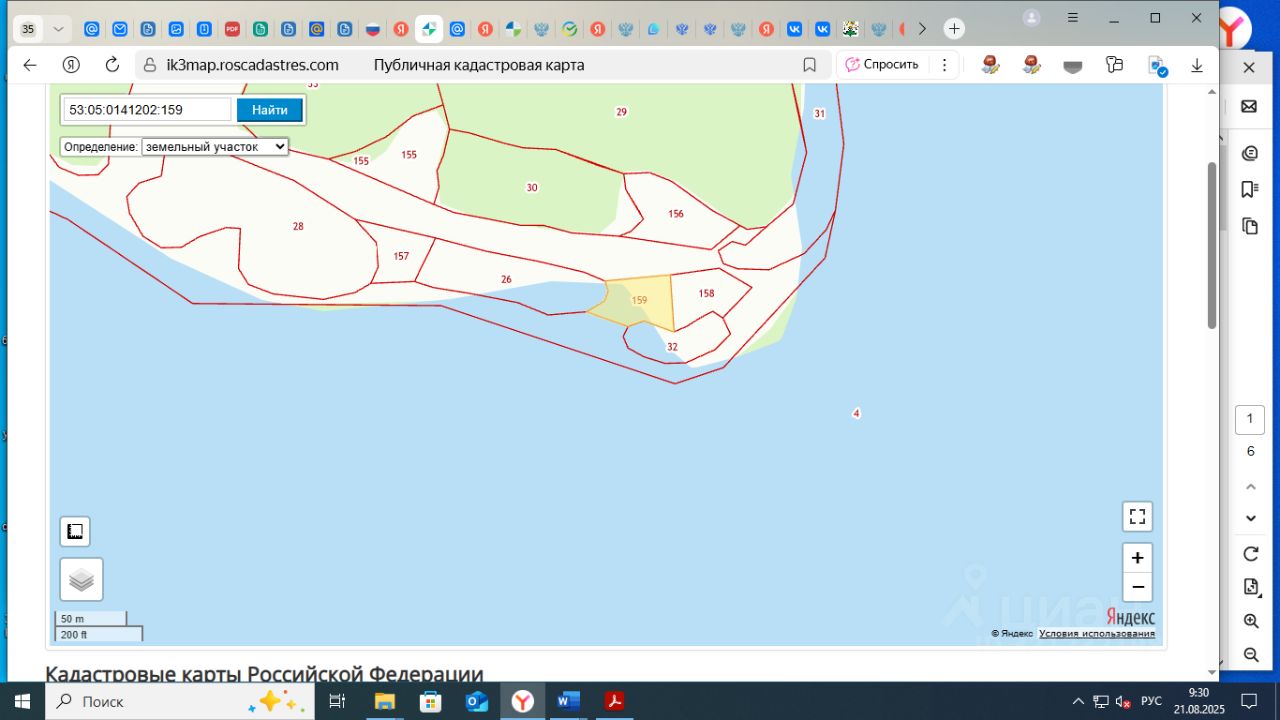Rotate the document with the rotate icon
Image resolution: width=1280 pixels, height=720 pixels.
click(1250, 554)
